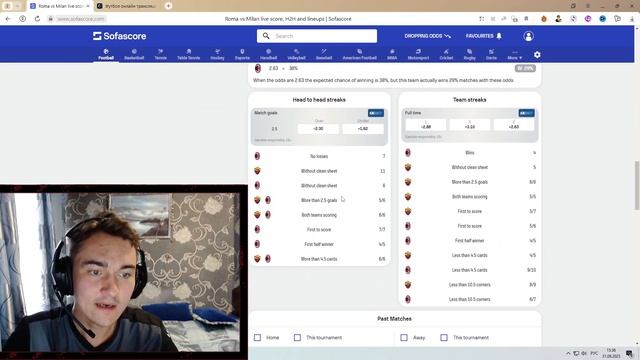Click Roma crest on the 'Both teams scoring' team streak

coord(408,197)
